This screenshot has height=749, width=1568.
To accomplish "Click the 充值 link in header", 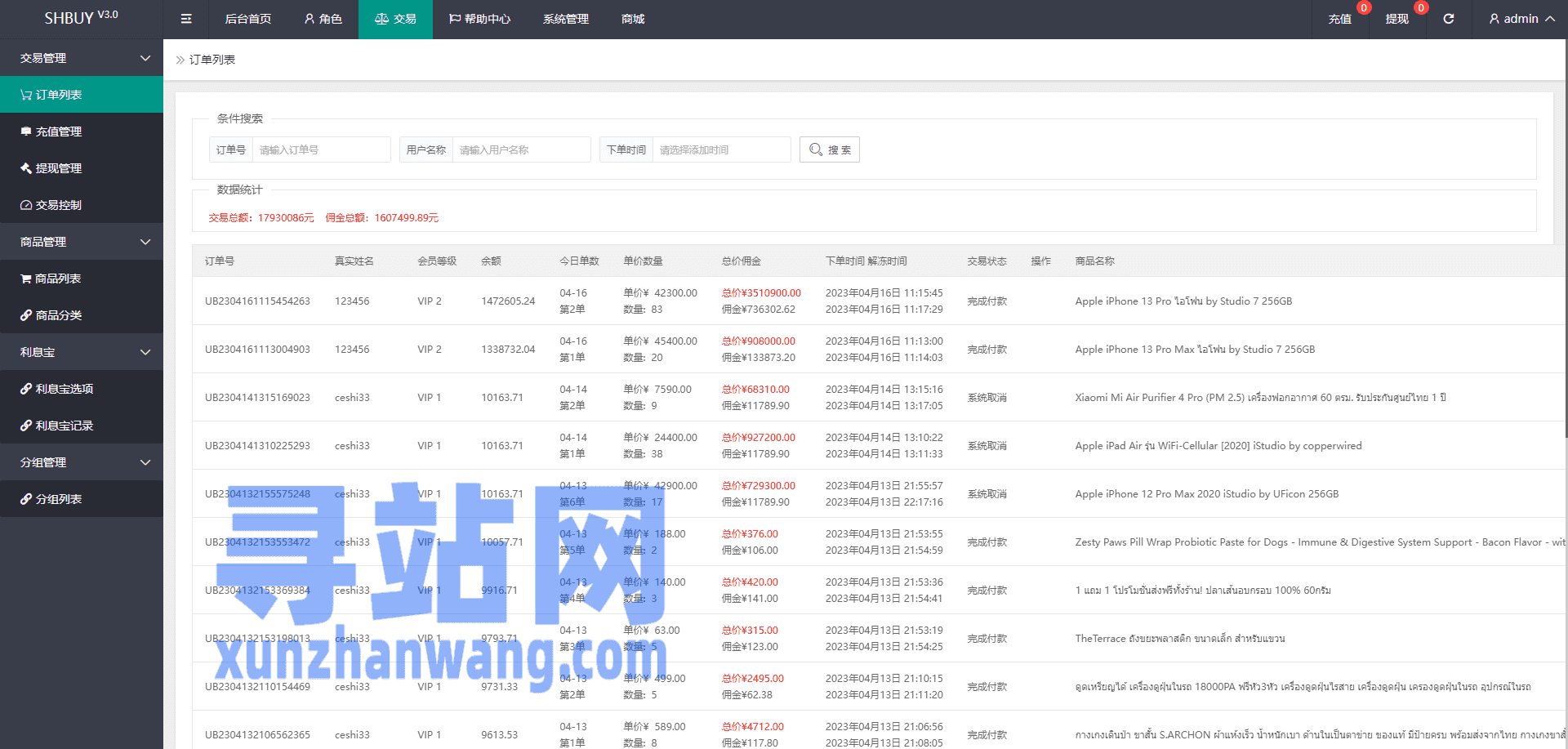I will click(1339, 19).
